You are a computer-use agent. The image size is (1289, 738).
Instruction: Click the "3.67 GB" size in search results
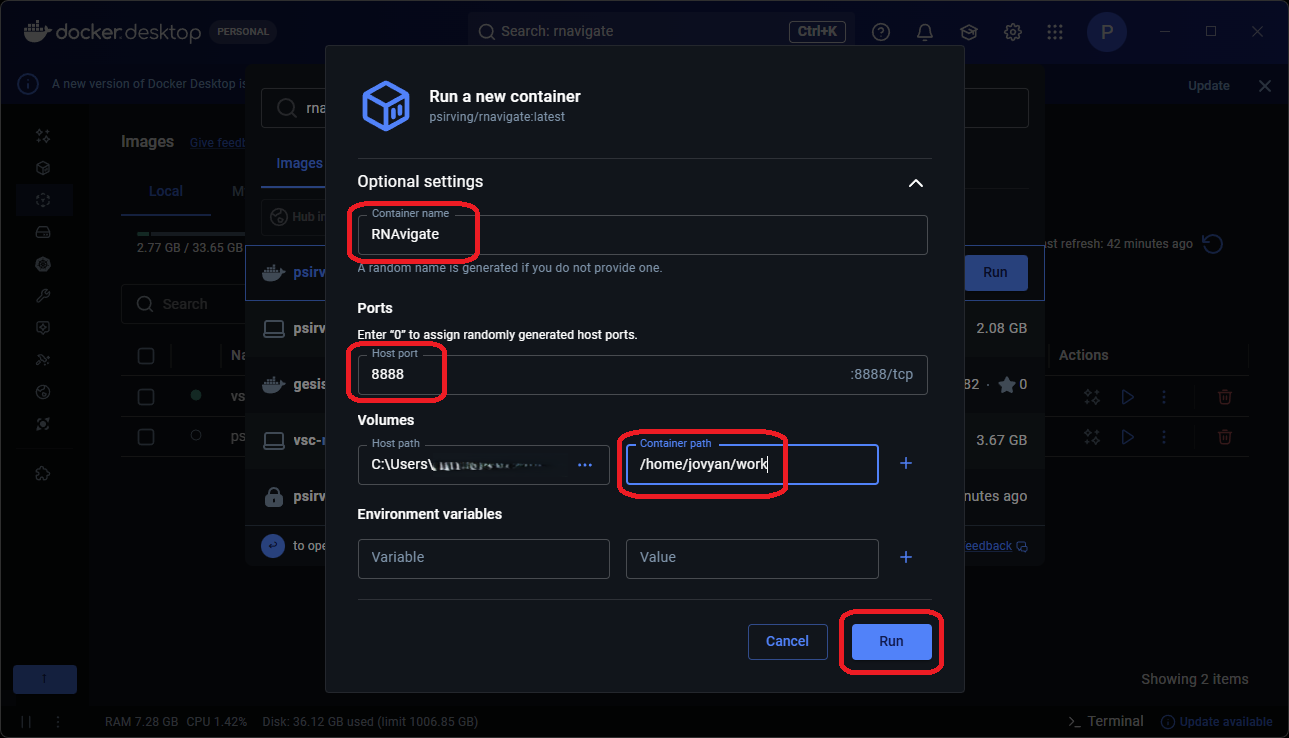(x=1002, y=440)
